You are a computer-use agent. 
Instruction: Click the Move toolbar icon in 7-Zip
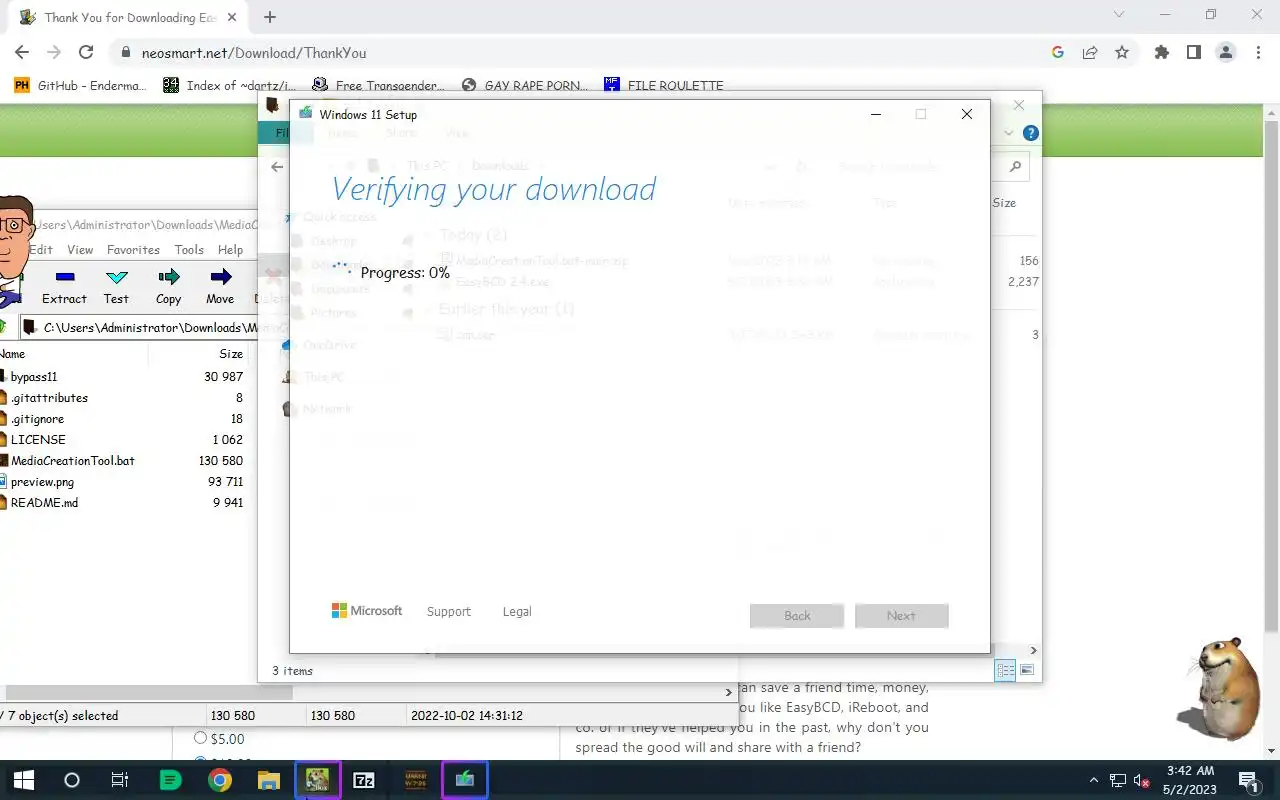(220, 286)
